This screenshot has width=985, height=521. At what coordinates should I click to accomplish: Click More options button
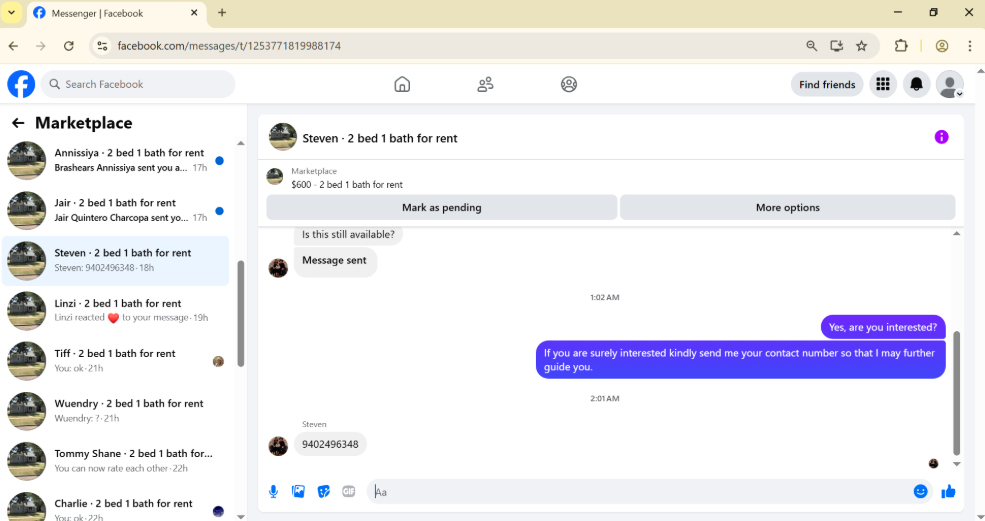[788, 207]
